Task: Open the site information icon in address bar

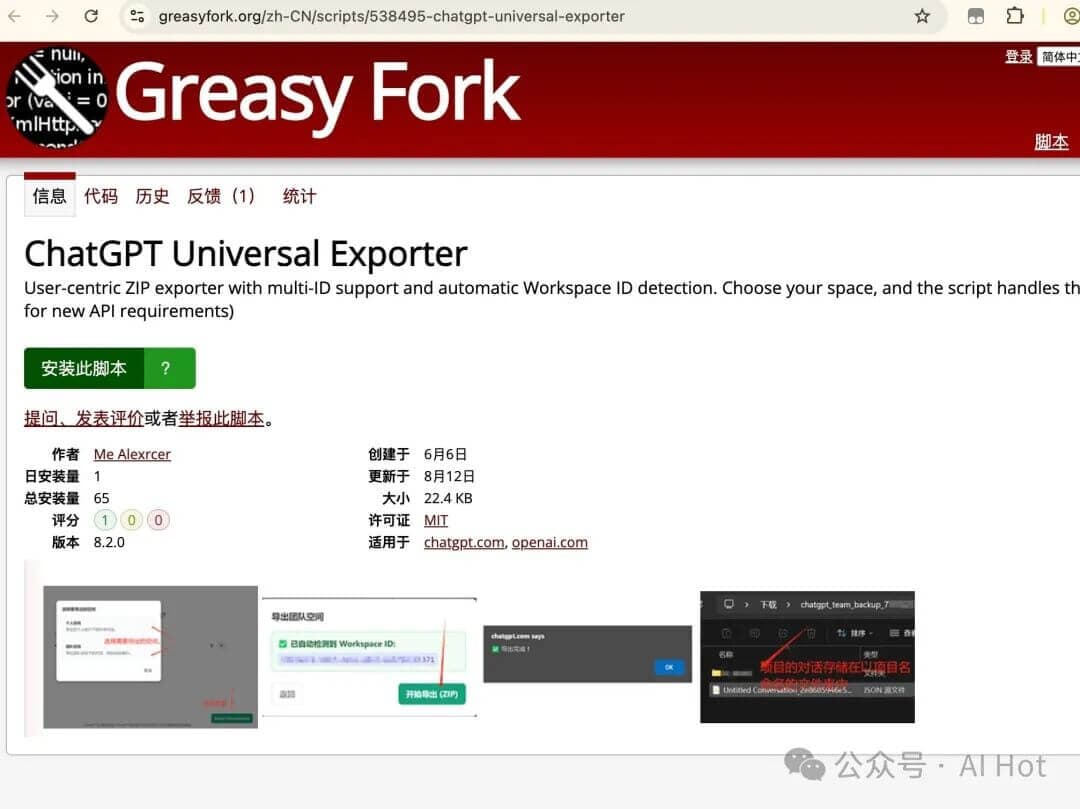Action: pyautogui.click(x=135, y=16)
